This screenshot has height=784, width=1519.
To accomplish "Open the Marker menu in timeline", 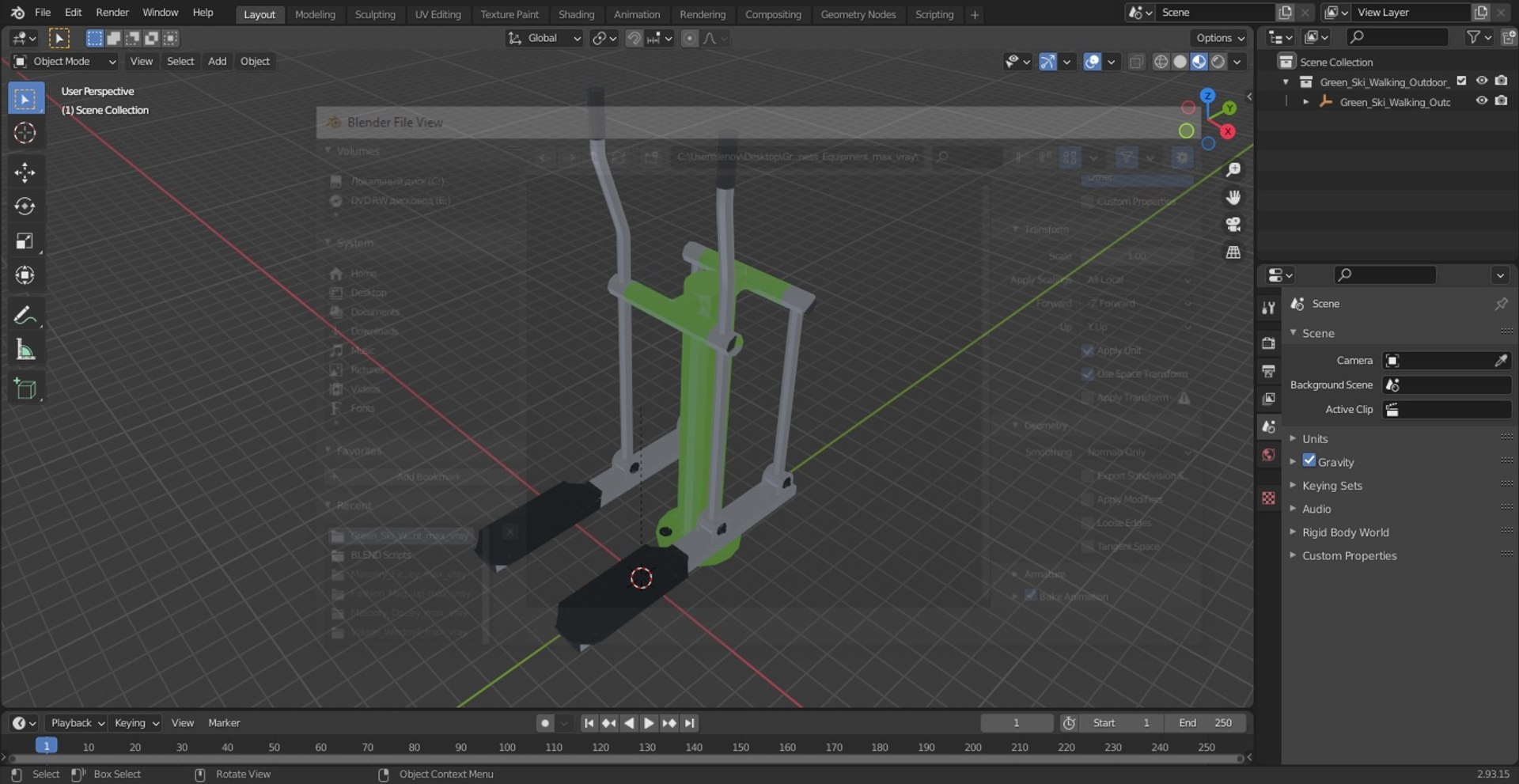I will tap(224, 723).
